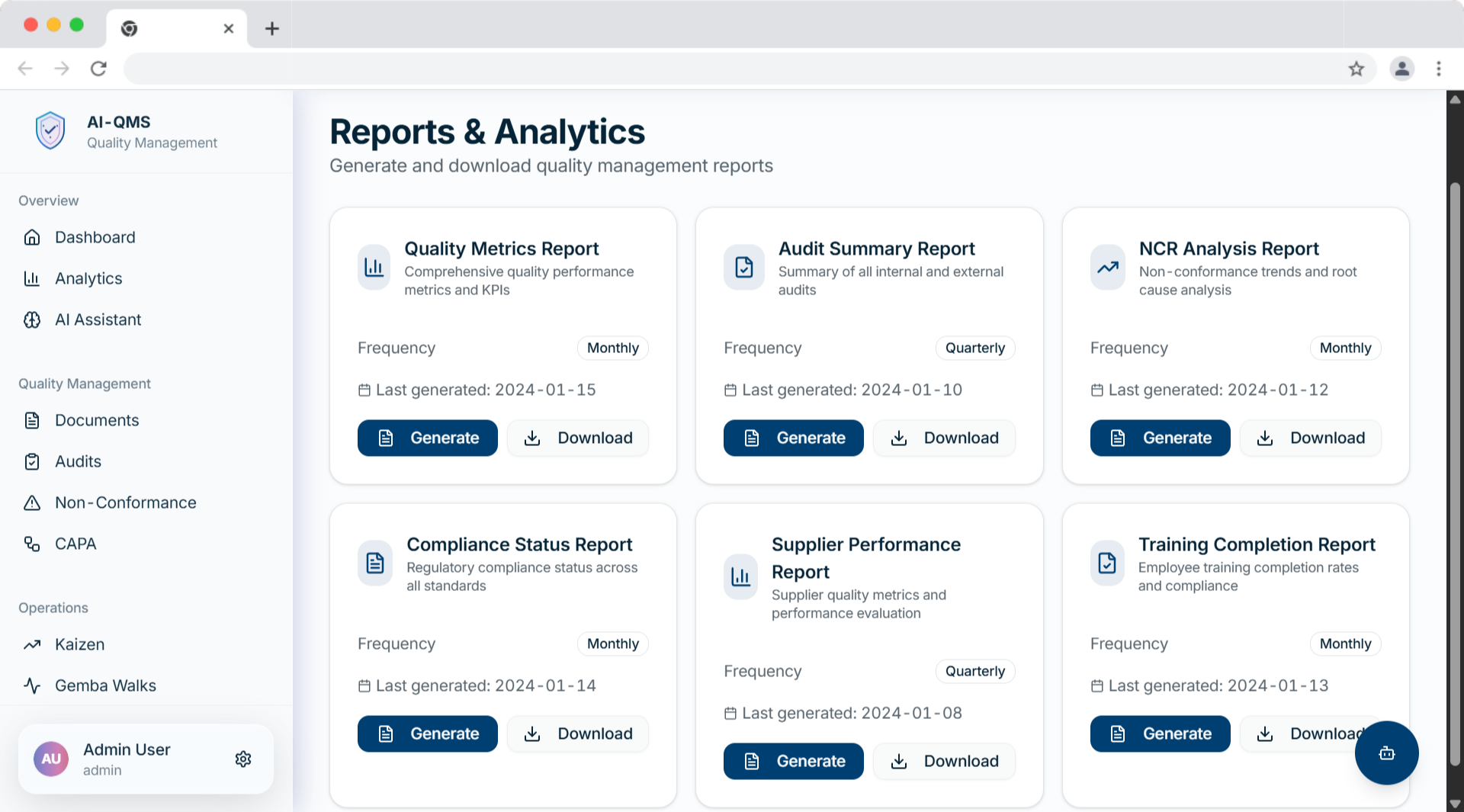Generate the Audit Summary Report
Screen dimensions: 1464x812
pos(793,438)
